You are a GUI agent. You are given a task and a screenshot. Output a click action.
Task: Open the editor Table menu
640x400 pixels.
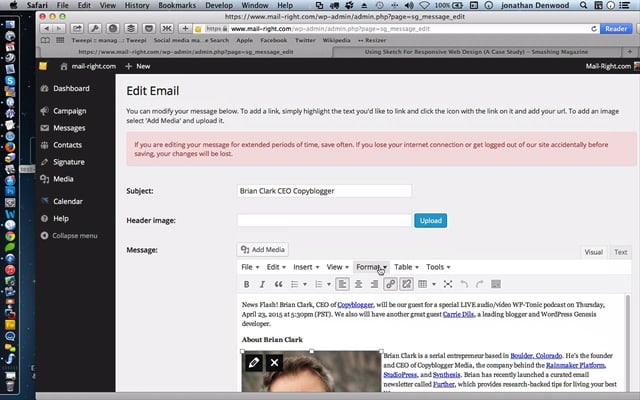pos(406,267)
